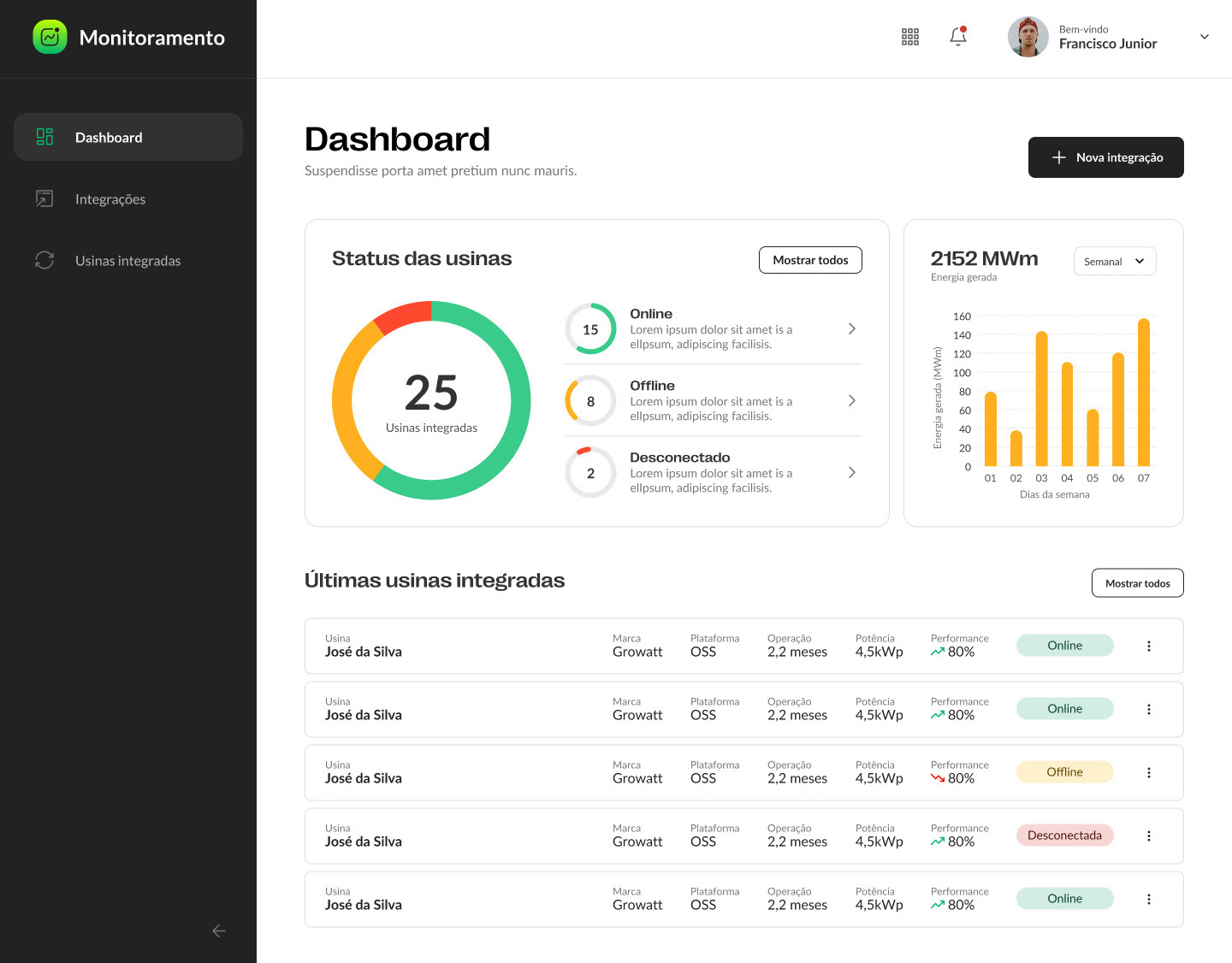Expand the Online status chevron
Screen dimensions: 1232x963
click(851, 328)
